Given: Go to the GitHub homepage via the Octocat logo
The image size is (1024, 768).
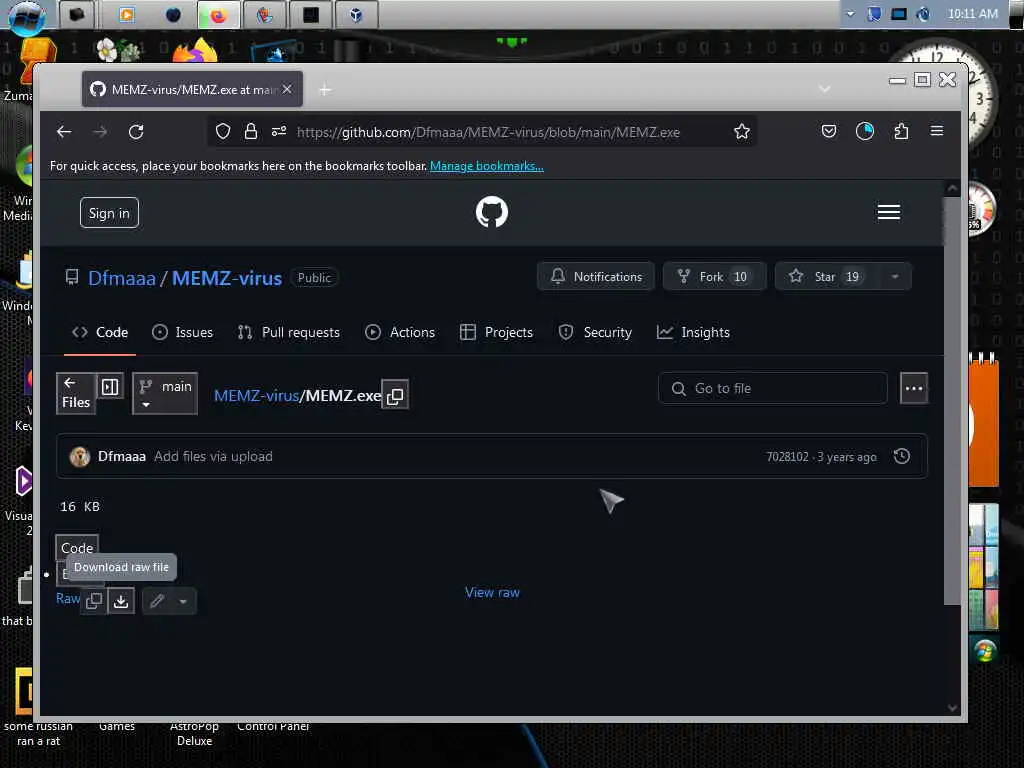Looking at the screenshot, I should [x=492, y=212].
